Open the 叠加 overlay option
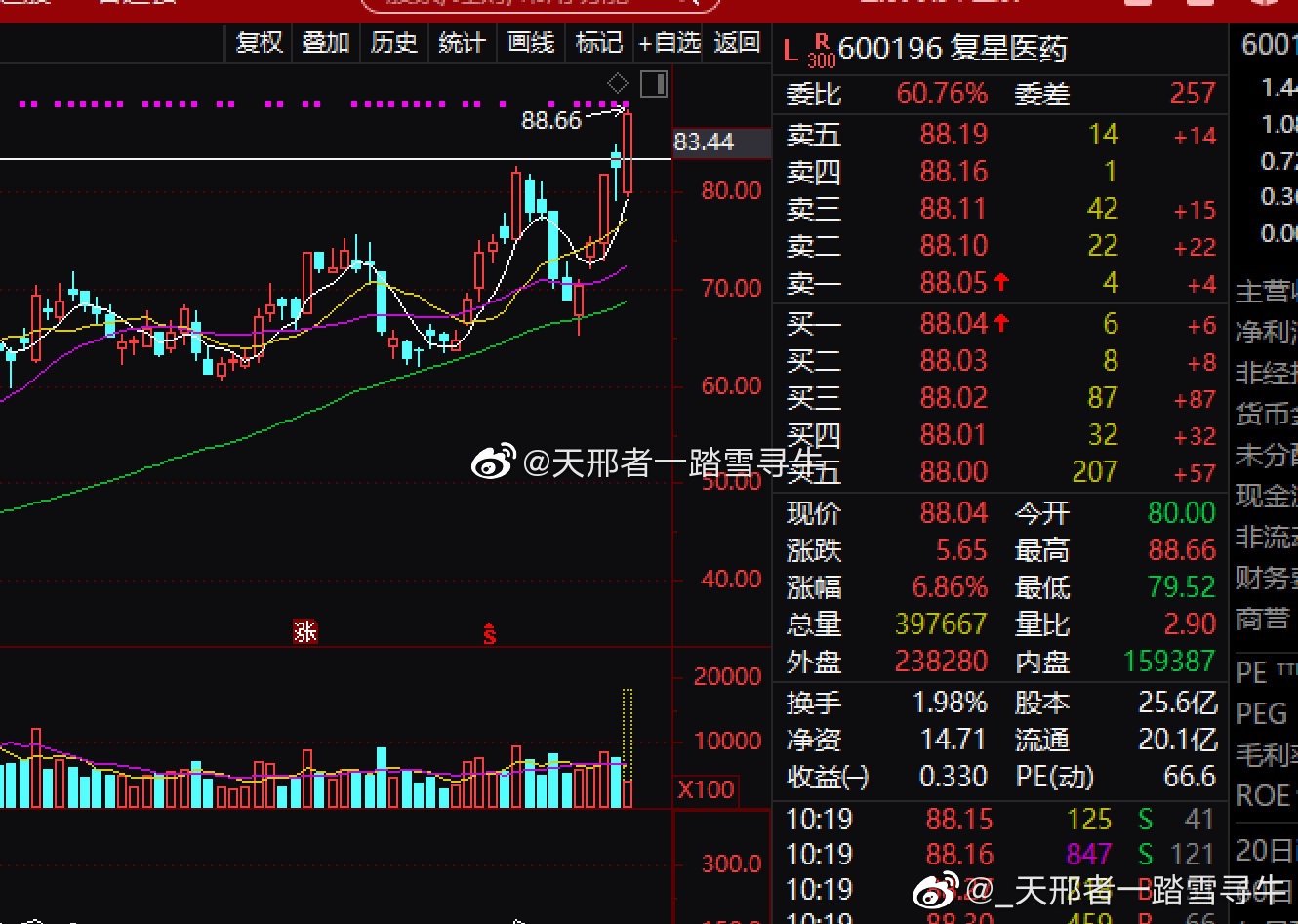The height and width of the screenshot is (924, 1298). [x=326, y=43]
